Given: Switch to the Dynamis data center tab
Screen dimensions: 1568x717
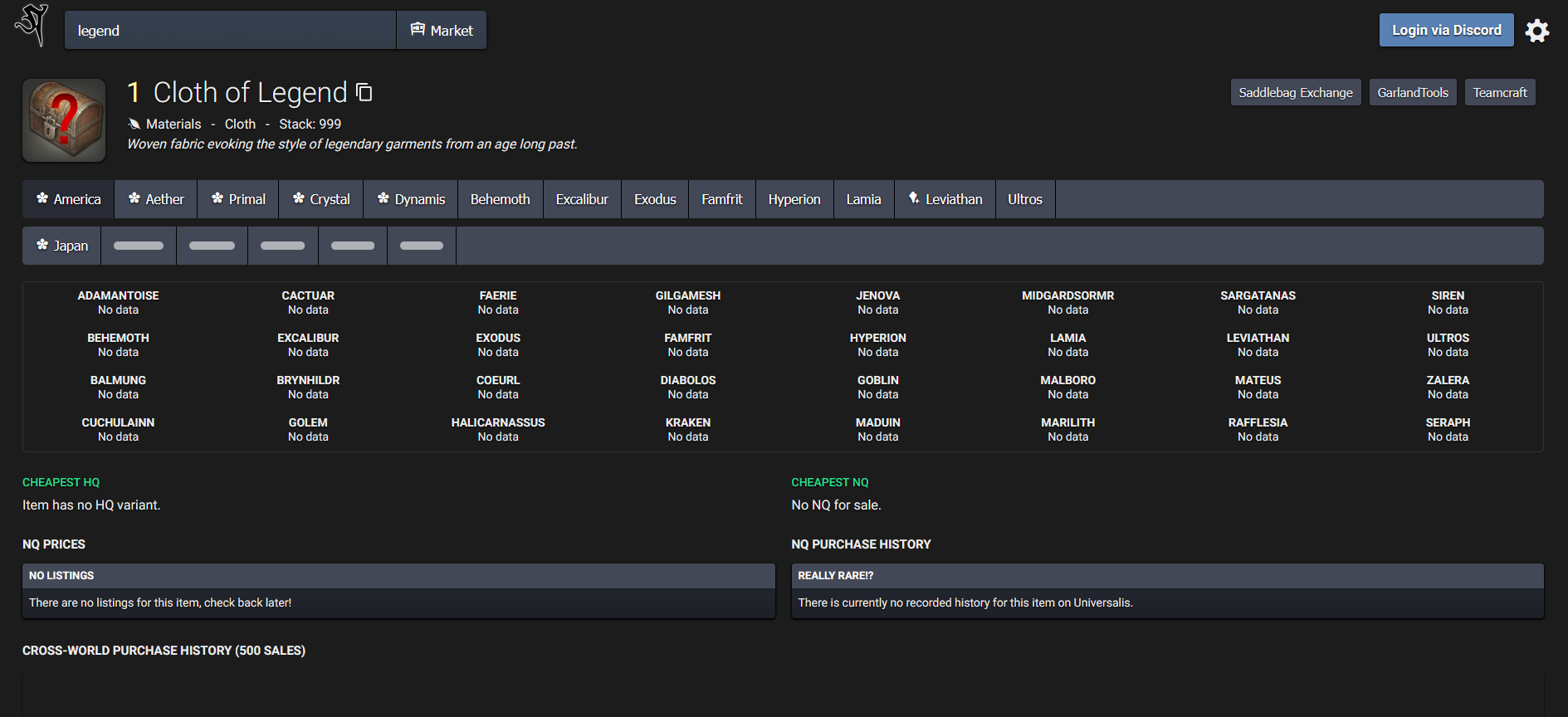Looking at the screenshot, I should pyautogui.click(x=411, y=199).
